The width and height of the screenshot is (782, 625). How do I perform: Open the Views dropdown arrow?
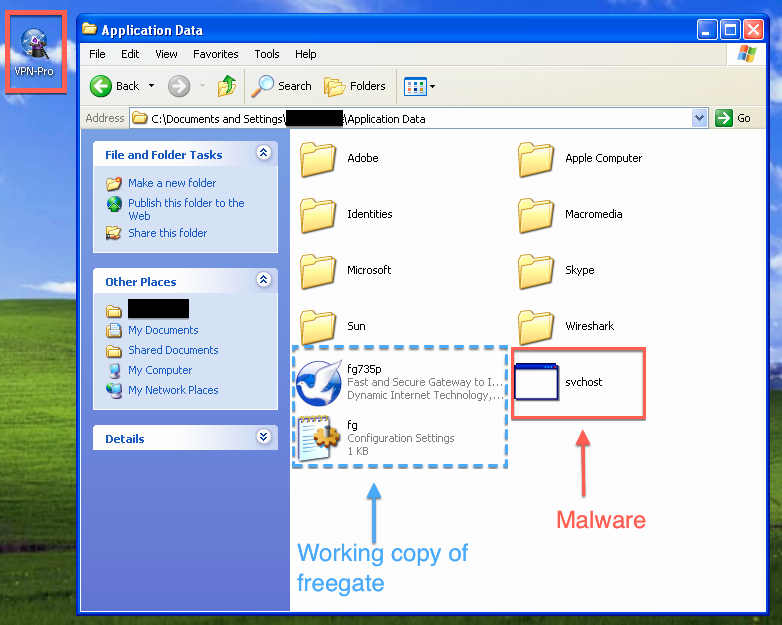(x=432, y=86)
